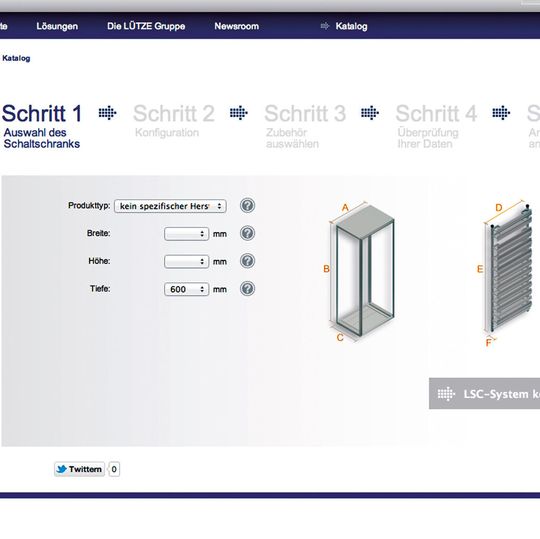Click the Höhe: label
This screenshot has width=540, height=539.
pos(99,261)
